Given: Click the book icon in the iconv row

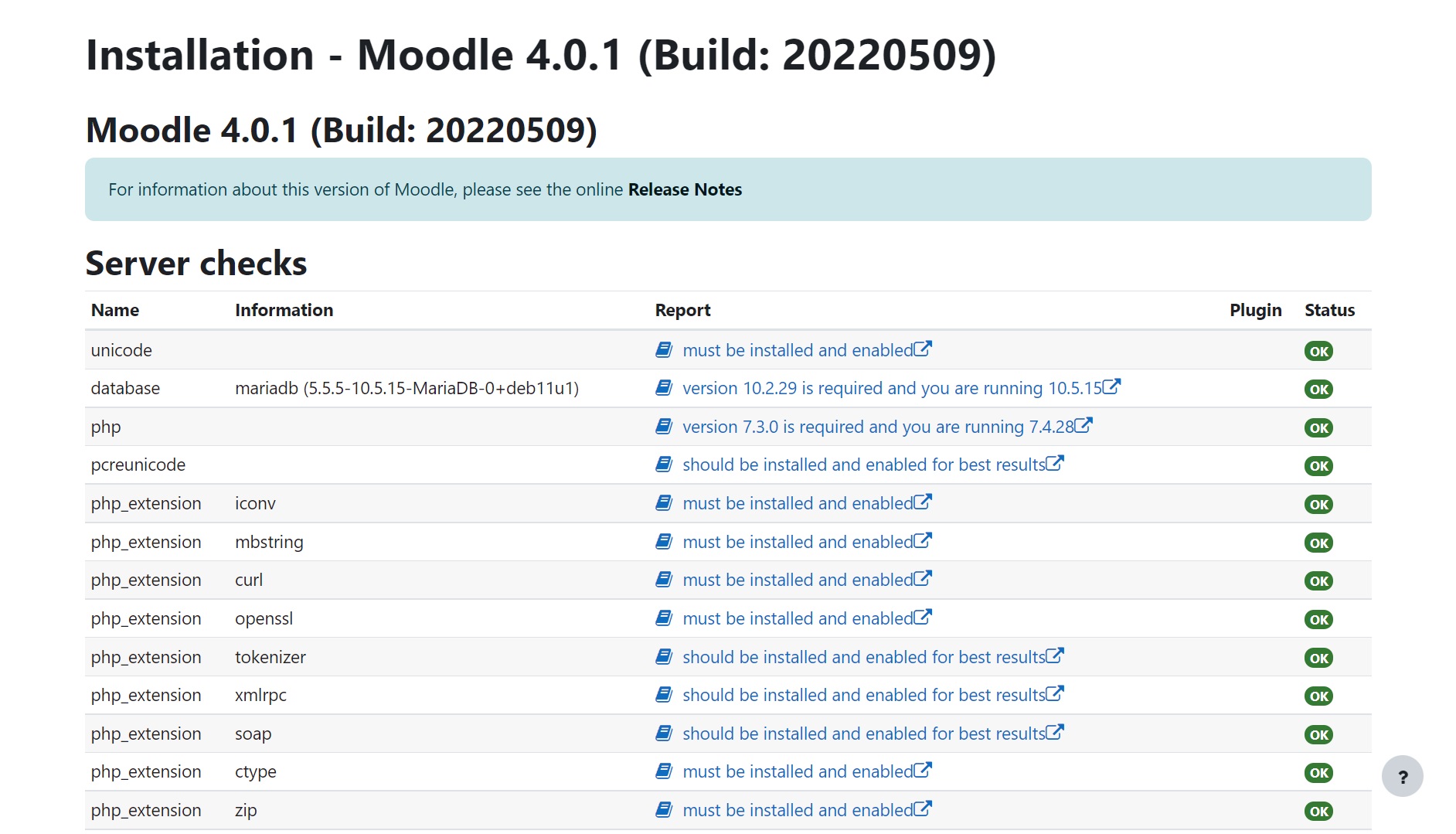Looking at the screenshot, I should click(x=664, y=503).
